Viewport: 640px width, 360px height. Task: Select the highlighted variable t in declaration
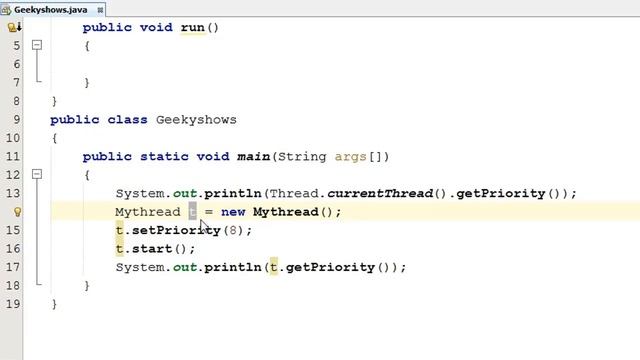click(193, 212)
